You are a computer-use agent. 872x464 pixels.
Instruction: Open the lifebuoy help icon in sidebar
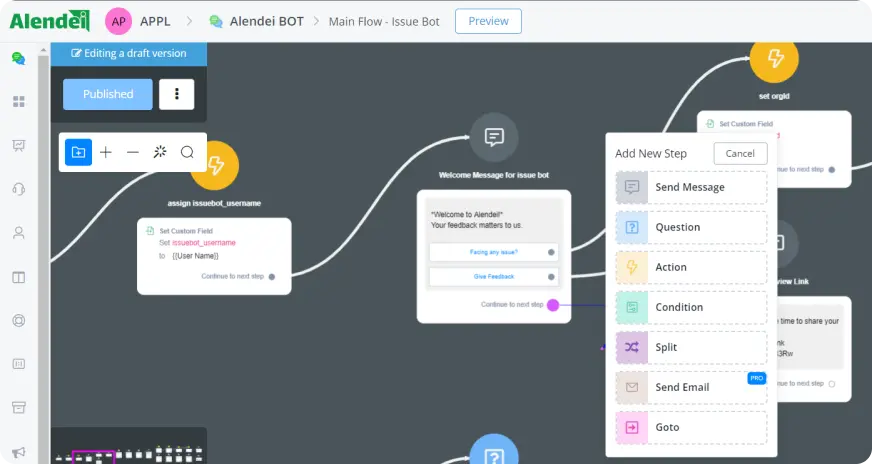coord(19,320)
